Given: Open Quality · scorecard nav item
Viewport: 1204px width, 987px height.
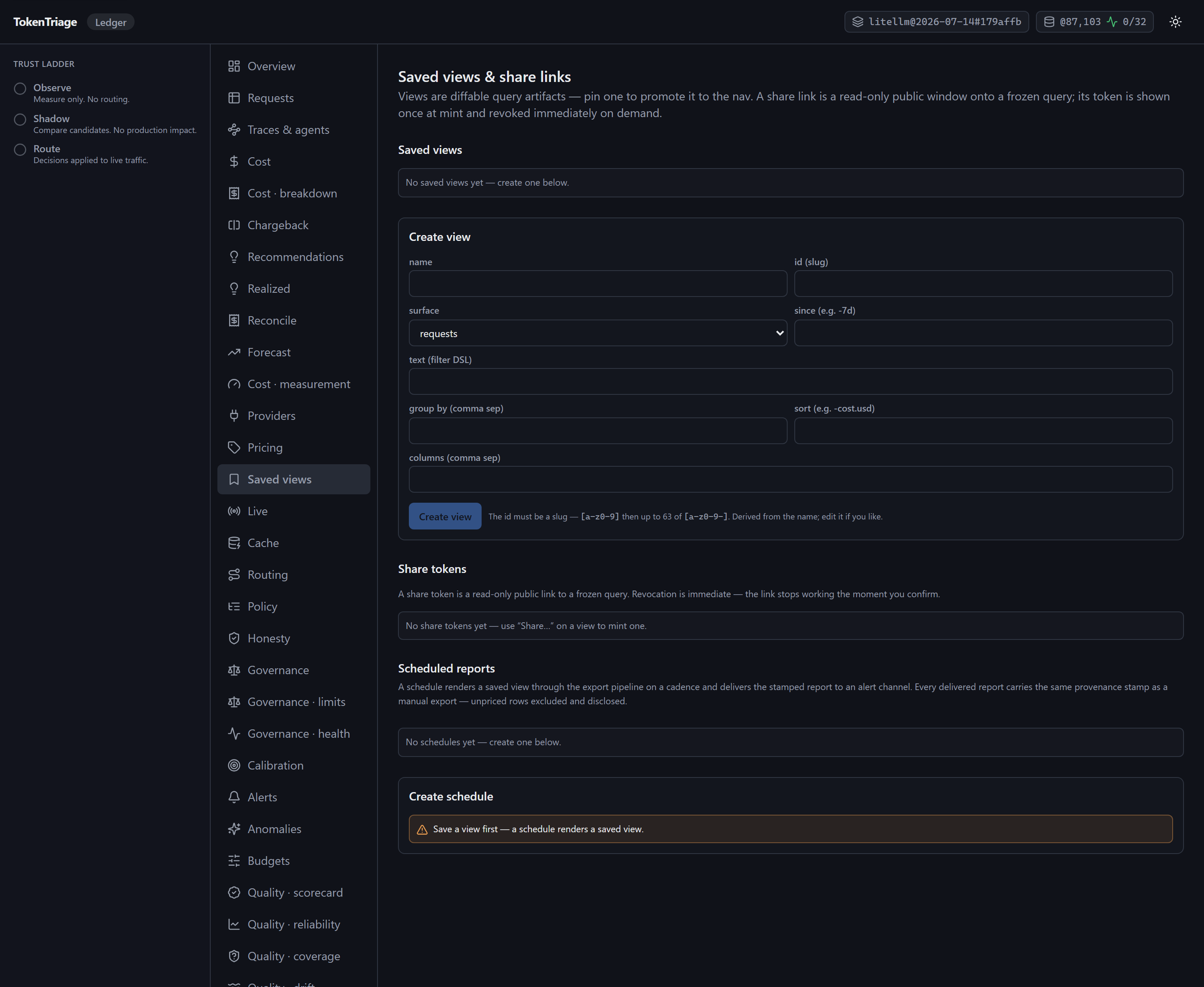Looking at the screenshot, I should click(294, 893).
